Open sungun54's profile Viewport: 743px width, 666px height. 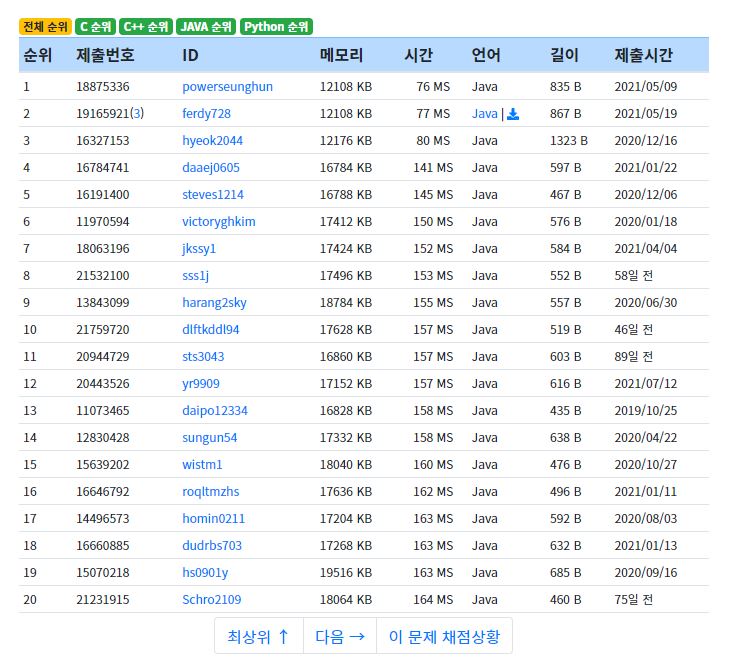click(x=209, y=438)
